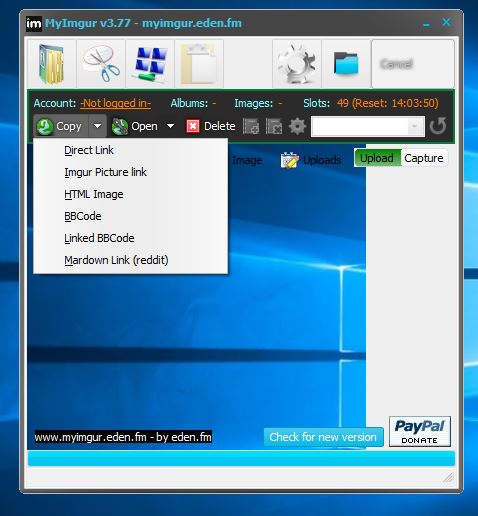
Task: Open www.myimgur.eden.fm link at bottom
Action: tap(123, 437)
